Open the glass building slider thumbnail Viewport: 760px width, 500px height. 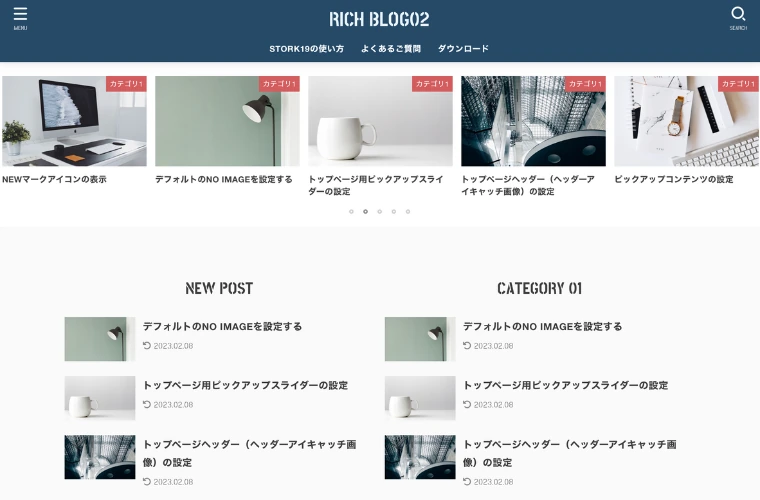coord(533,121)
